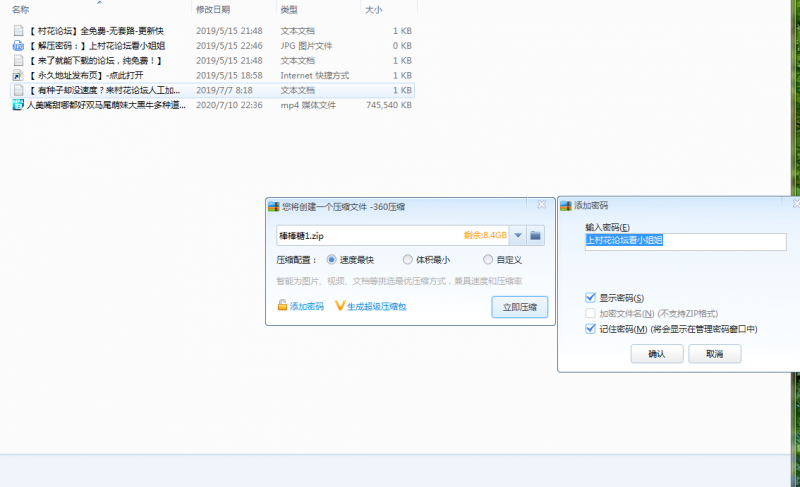Click the date 2019/7/7 8:18

[224, 90]
